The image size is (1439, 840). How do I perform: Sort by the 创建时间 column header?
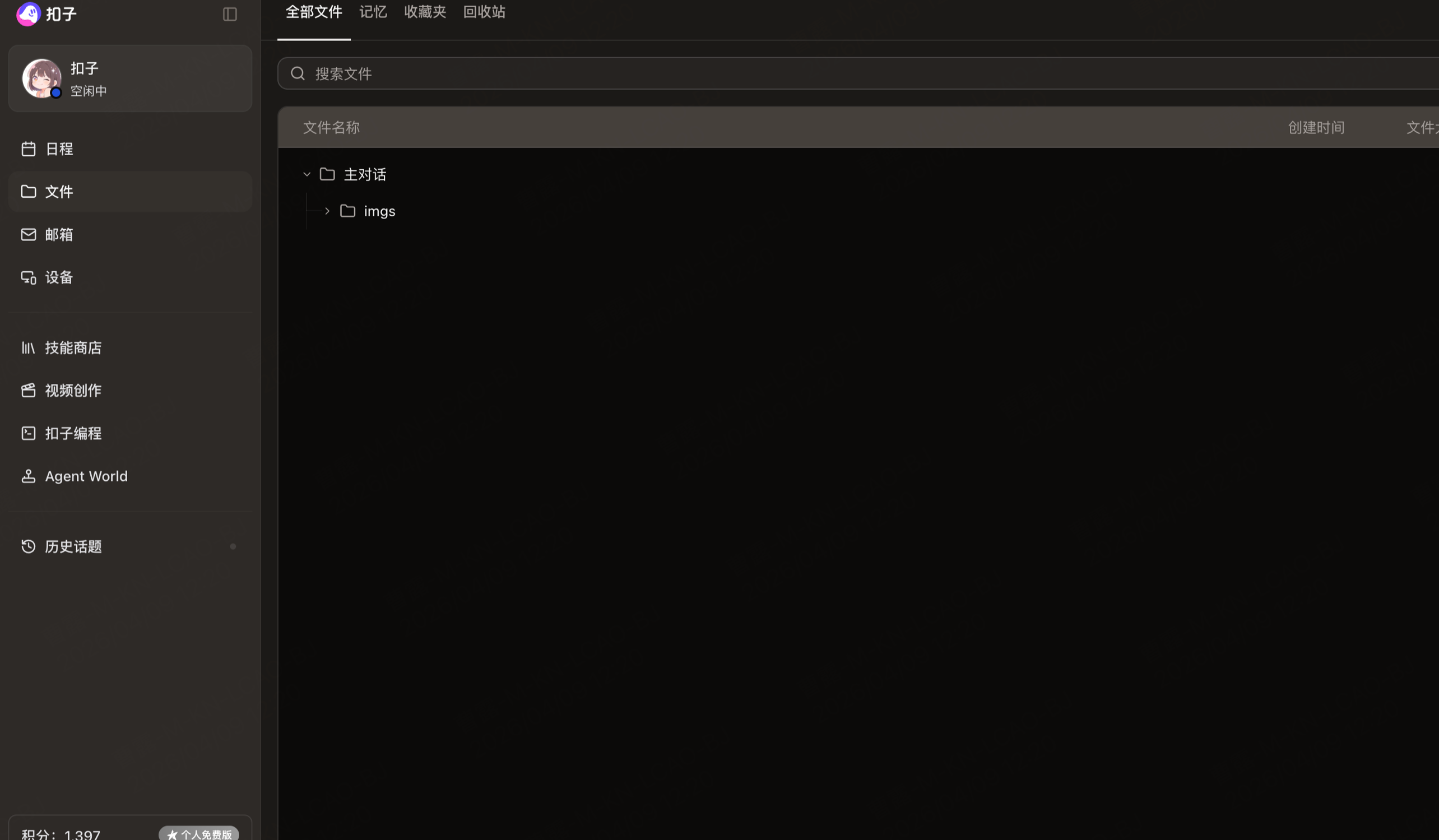pos(1316,127)
